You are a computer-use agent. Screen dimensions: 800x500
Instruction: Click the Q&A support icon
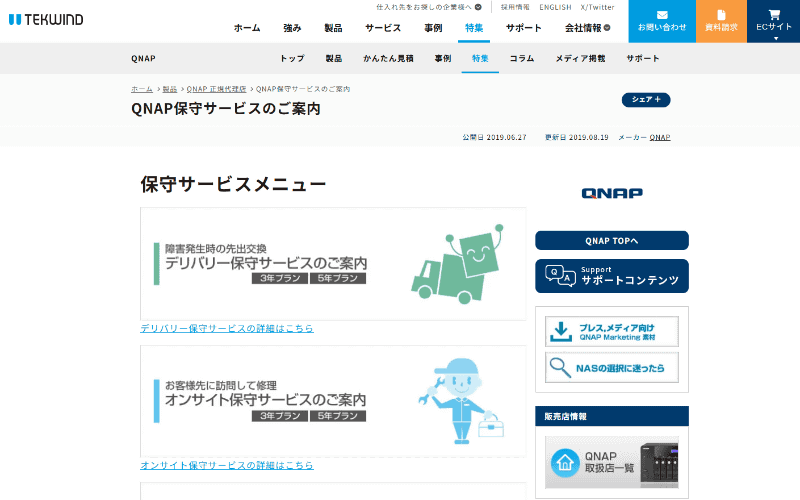(x=560, y=276)
